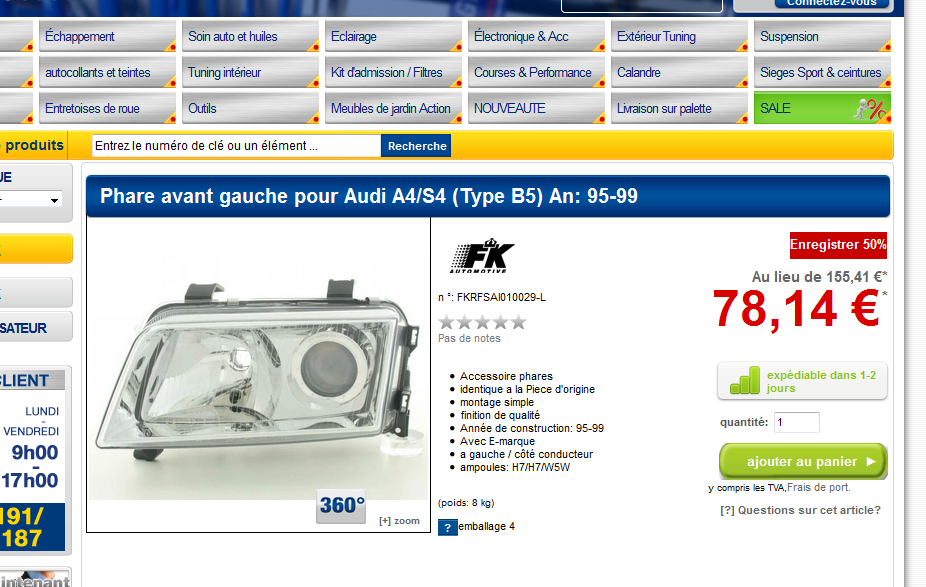The image size is (926, 587).
Task: Select the Suspension category
Action: coord(822,36)
